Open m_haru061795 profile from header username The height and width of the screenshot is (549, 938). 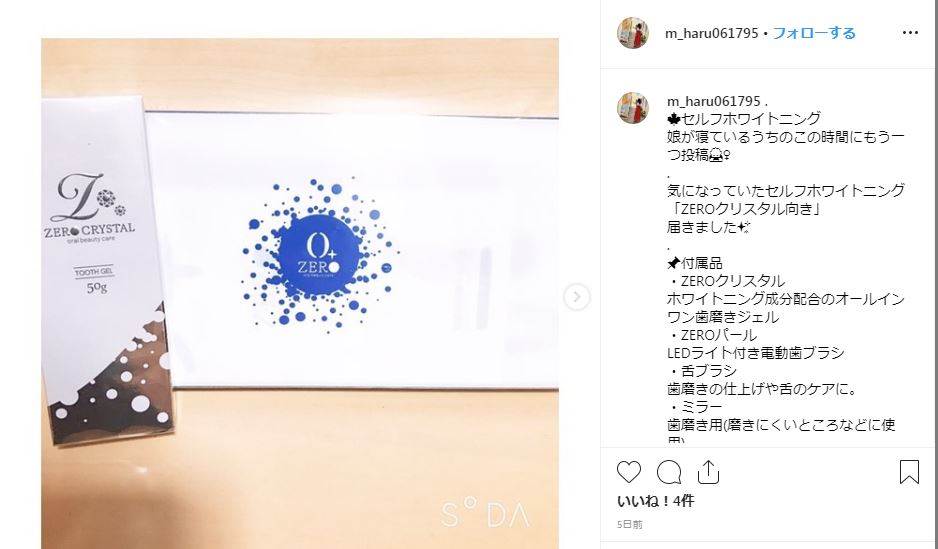coord(712,33)
